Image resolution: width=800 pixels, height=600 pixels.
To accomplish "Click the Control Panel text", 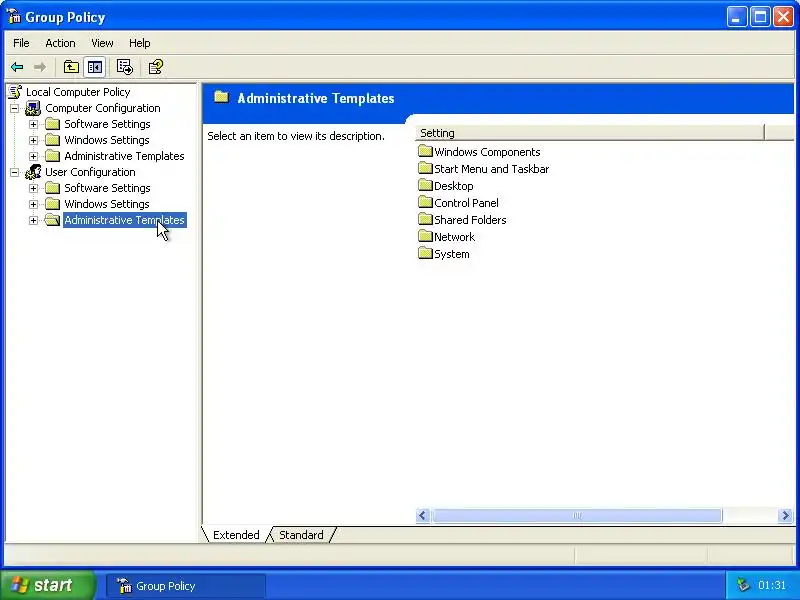I will coord(466,203).
